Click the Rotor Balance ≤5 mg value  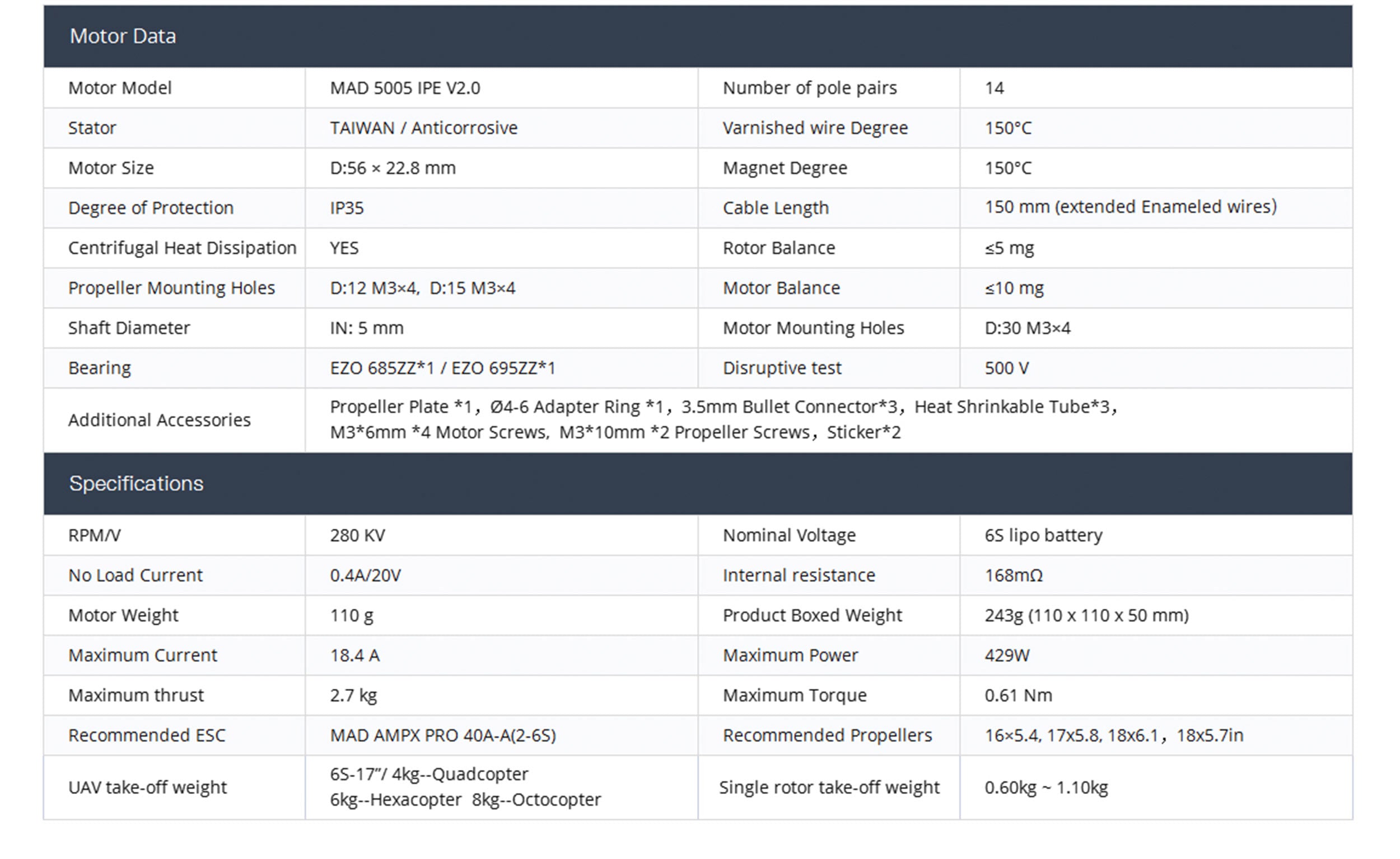click(x=1009, y=248)
